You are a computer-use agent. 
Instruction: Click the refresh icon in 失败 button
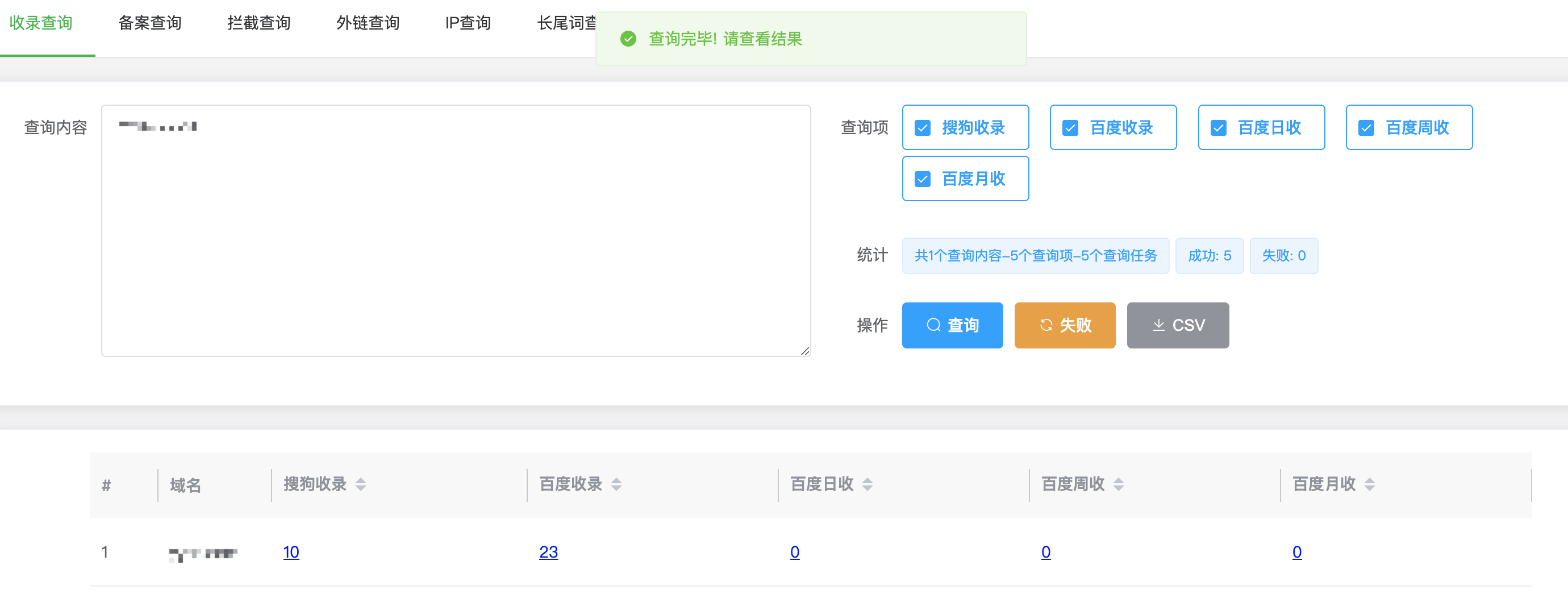pos(1046,325)
